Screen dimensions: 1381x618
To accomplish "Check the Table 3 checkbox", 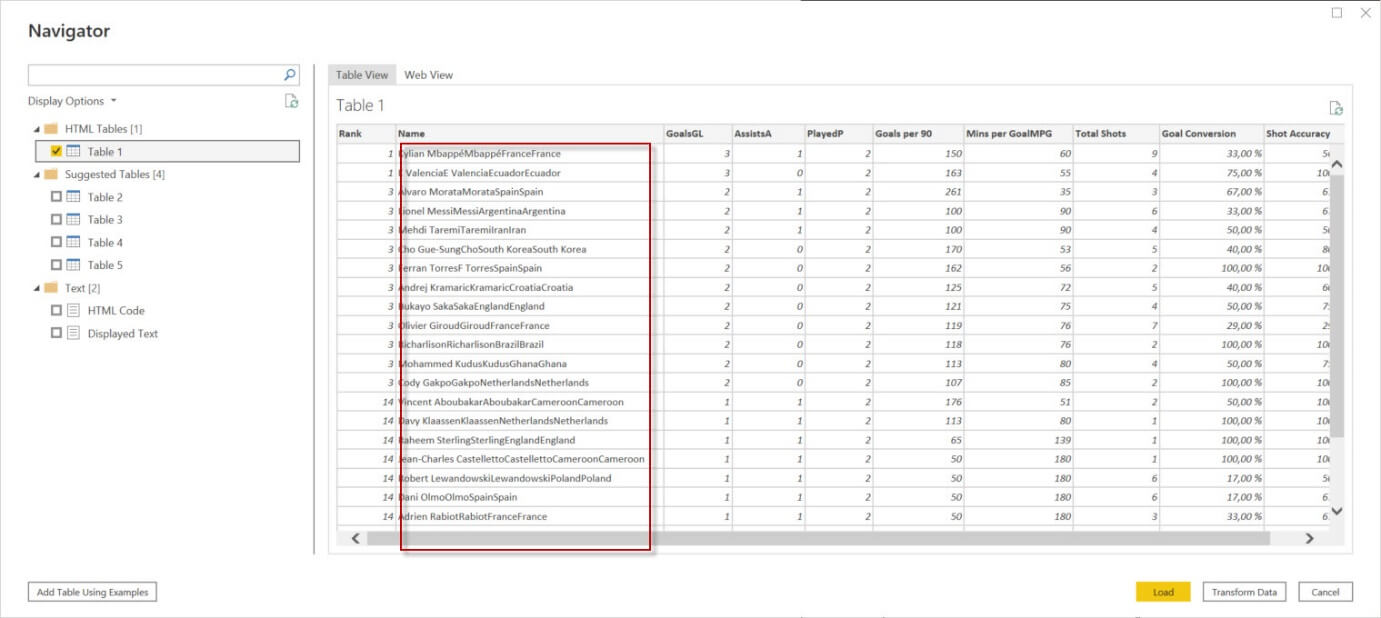I will pyautogui.click(x=56, y=219).
